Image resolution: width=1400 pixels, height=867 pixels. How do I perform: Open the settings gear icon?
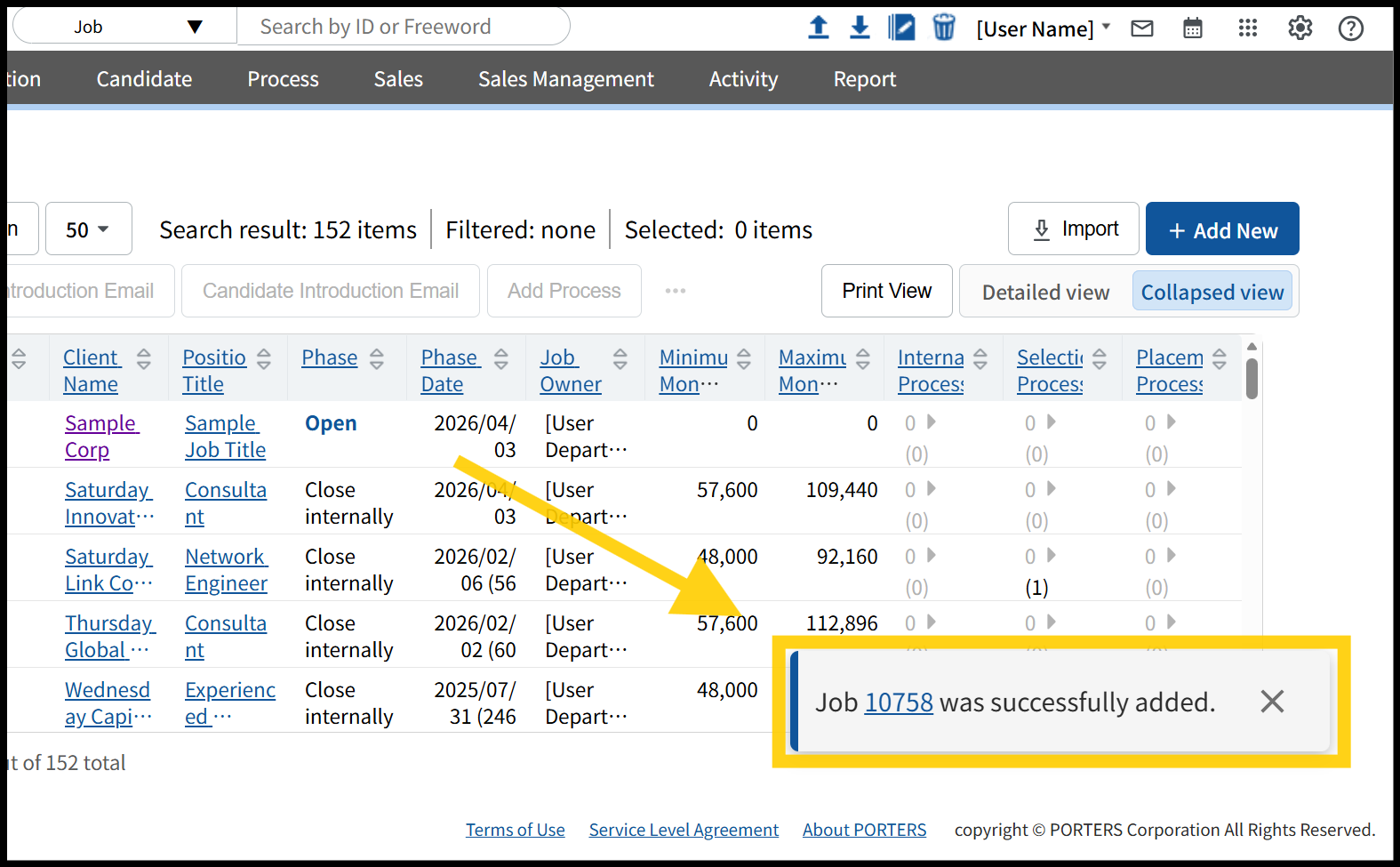pyautogui.click(x=1300, y=28)
